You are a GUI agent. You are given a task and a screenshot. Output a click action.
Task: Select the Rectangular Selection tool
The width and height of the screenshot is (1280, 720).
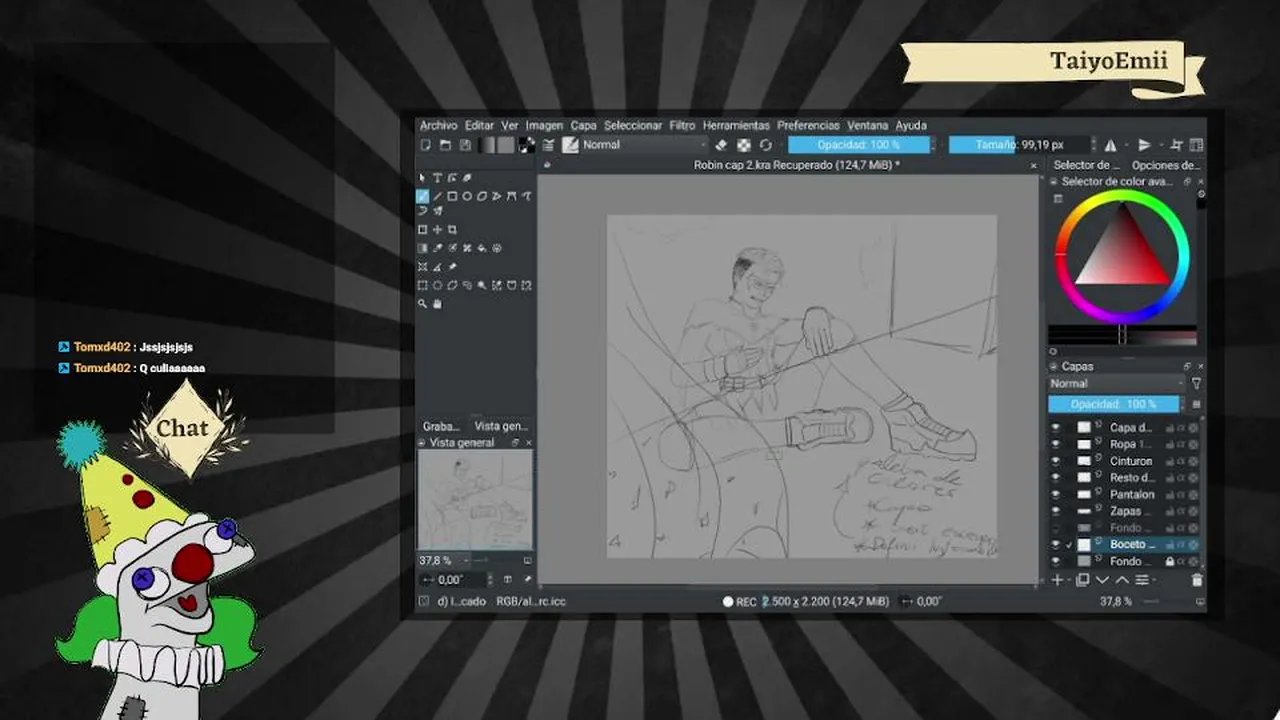tap(423, 286)
